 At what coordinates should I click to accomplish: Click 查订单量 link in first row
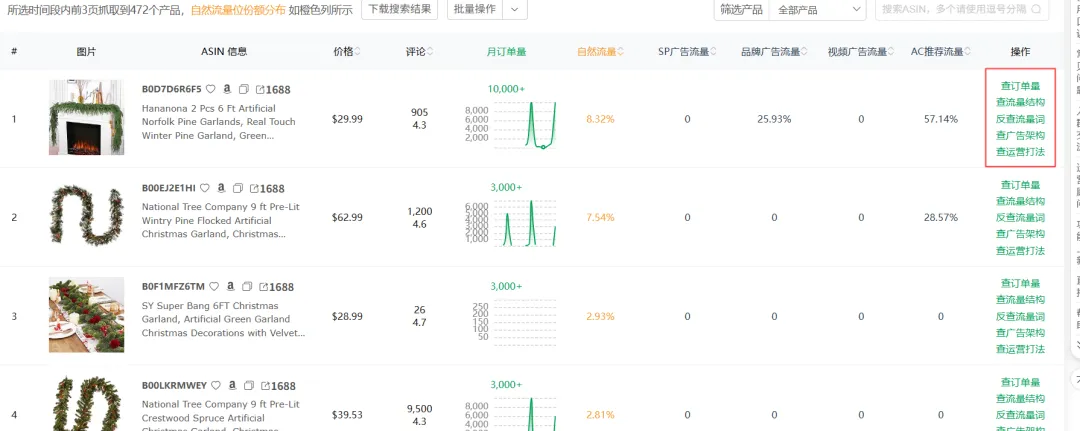pos(1020,86)
